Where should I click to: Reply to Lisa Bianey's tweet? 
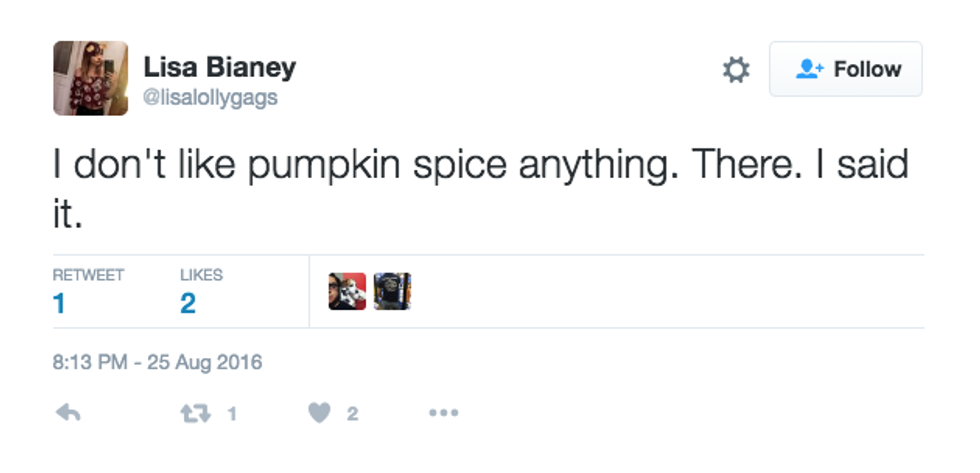click(68, 413)
